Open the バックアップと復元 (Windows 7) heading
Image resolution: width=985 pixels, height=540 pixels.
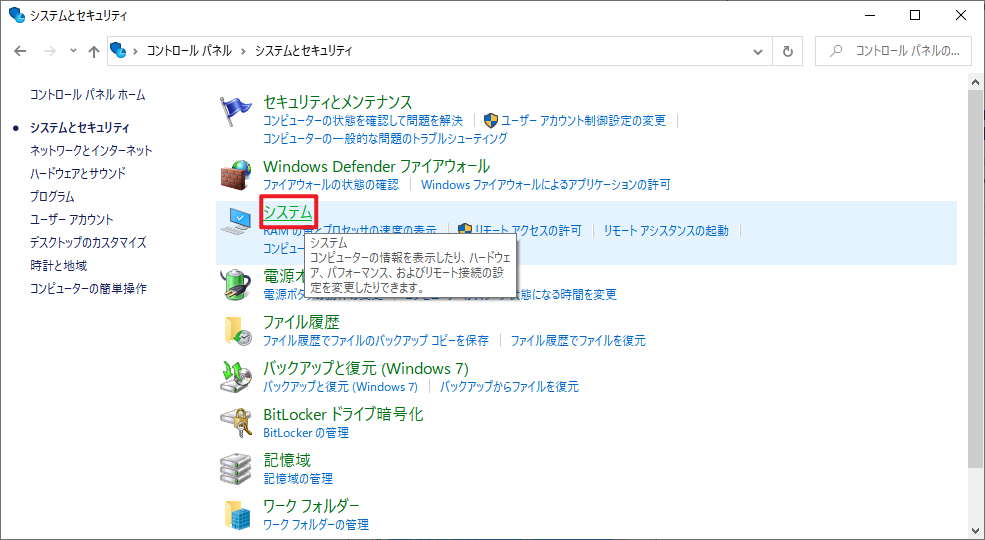(366, 368)
